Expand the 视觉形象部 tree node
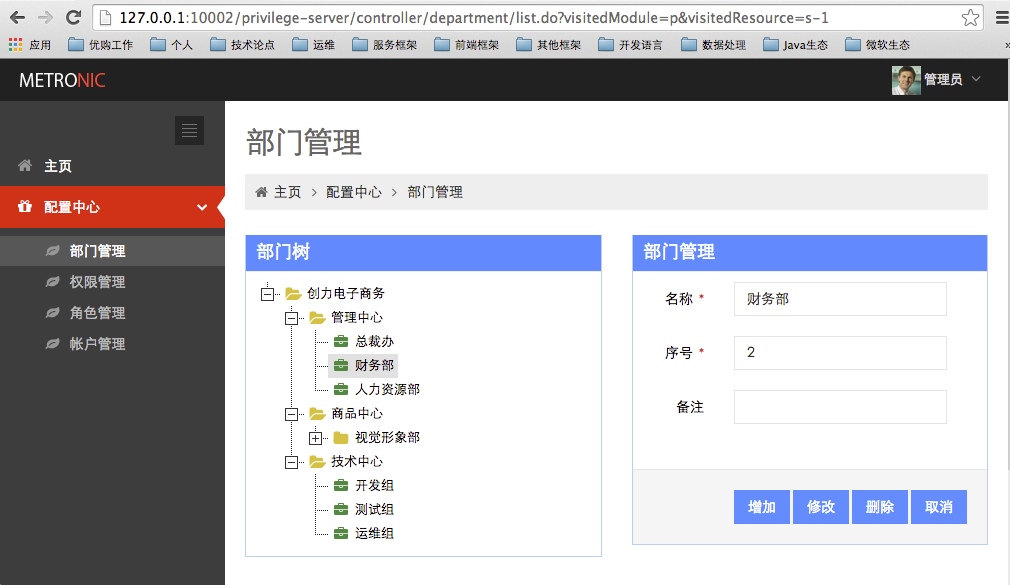Image resolution: width=1010 pixels, height=585 pixels. tap(315, 438)
